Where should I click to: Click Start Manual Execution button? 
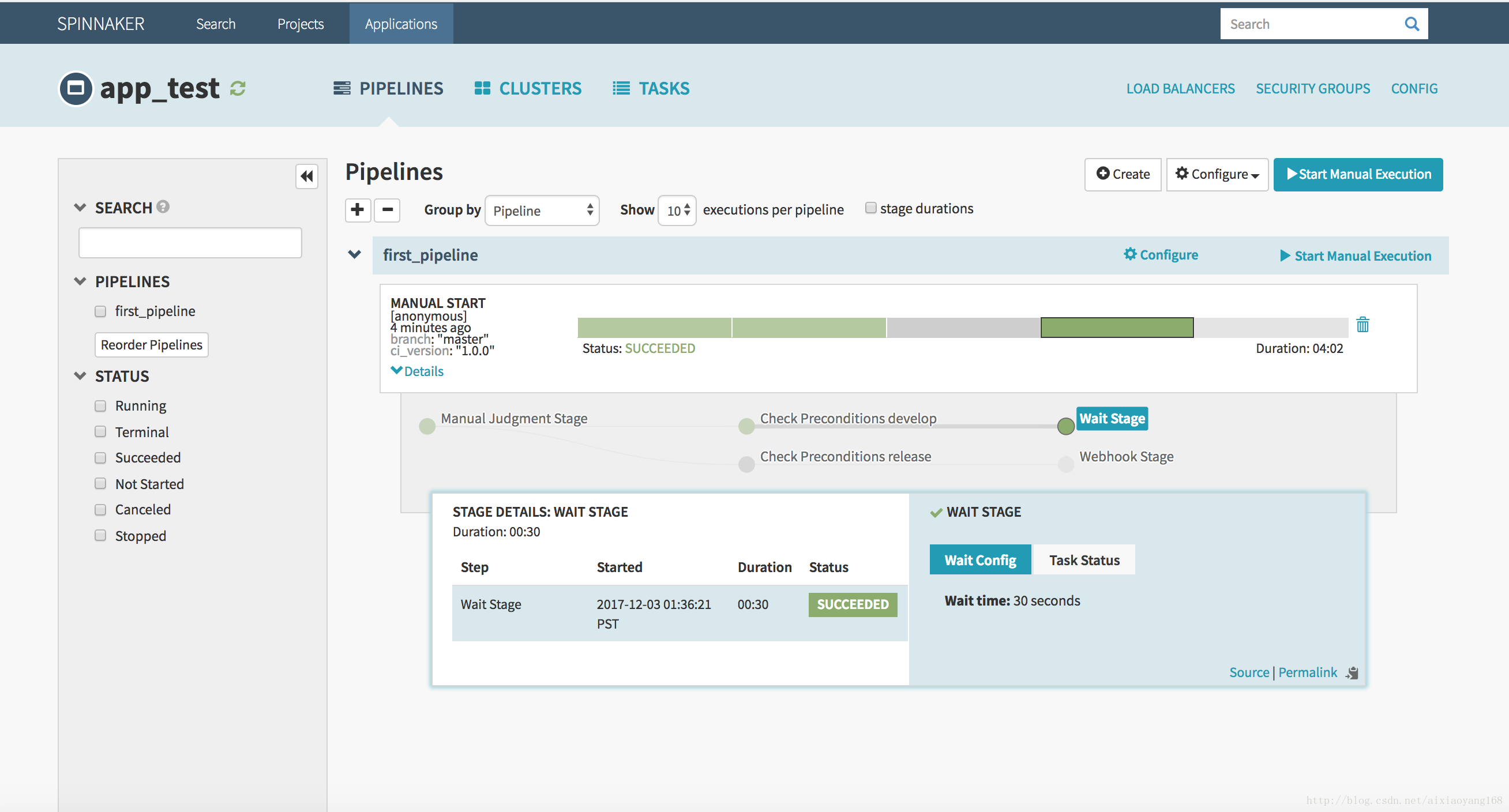click(1357, 173)
